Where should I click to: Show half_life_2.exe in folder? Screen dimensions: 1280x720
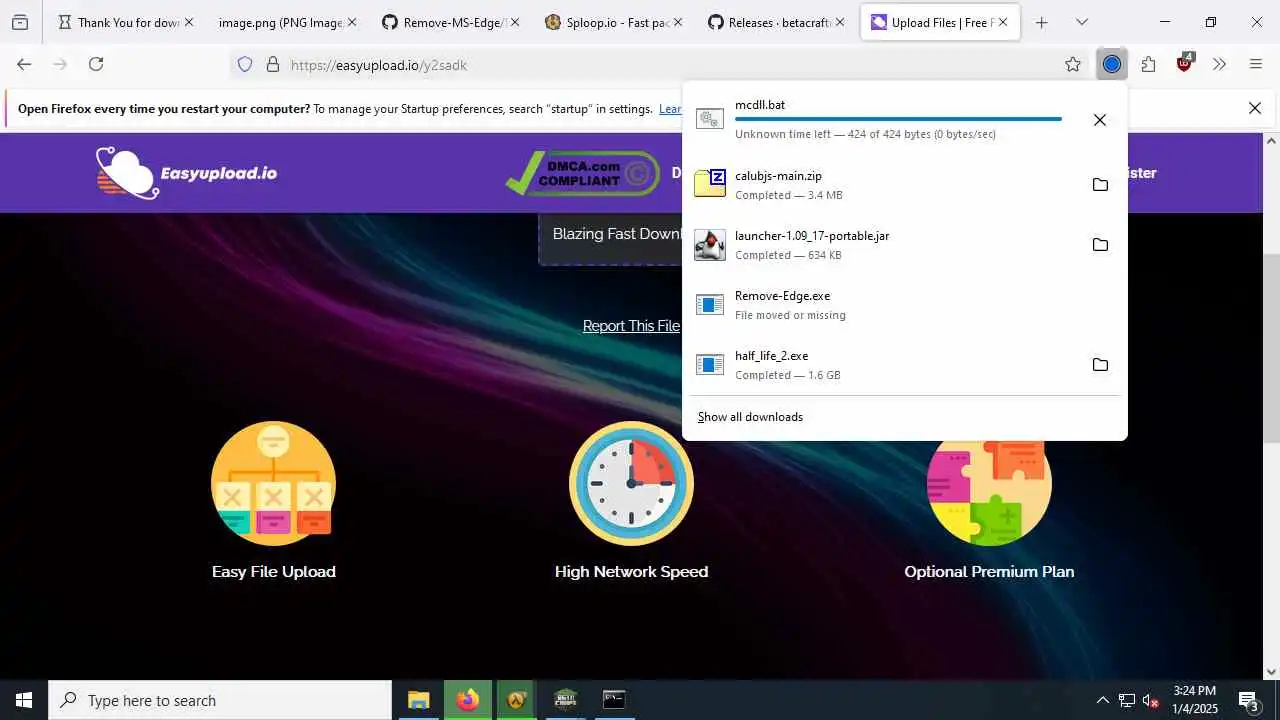1100,364
